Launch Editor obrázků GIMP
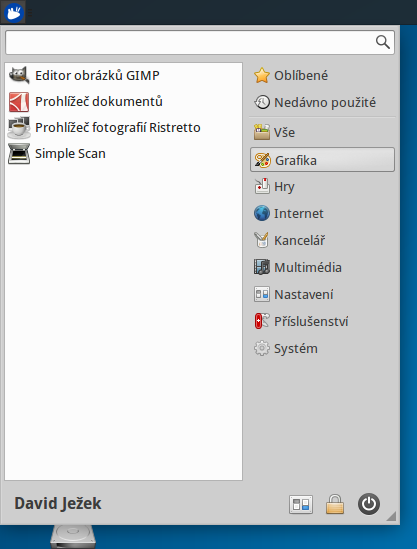417x549 pixels. (123, 75)
